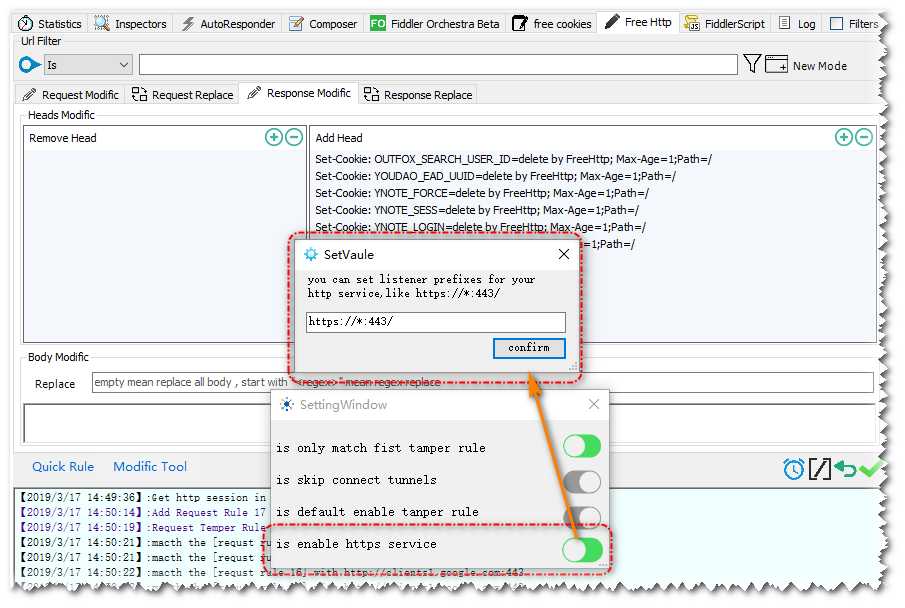Image resolution: width=905 pixels, height=608 pixels.
Task: Open the Filters tab
Action: 854,24
